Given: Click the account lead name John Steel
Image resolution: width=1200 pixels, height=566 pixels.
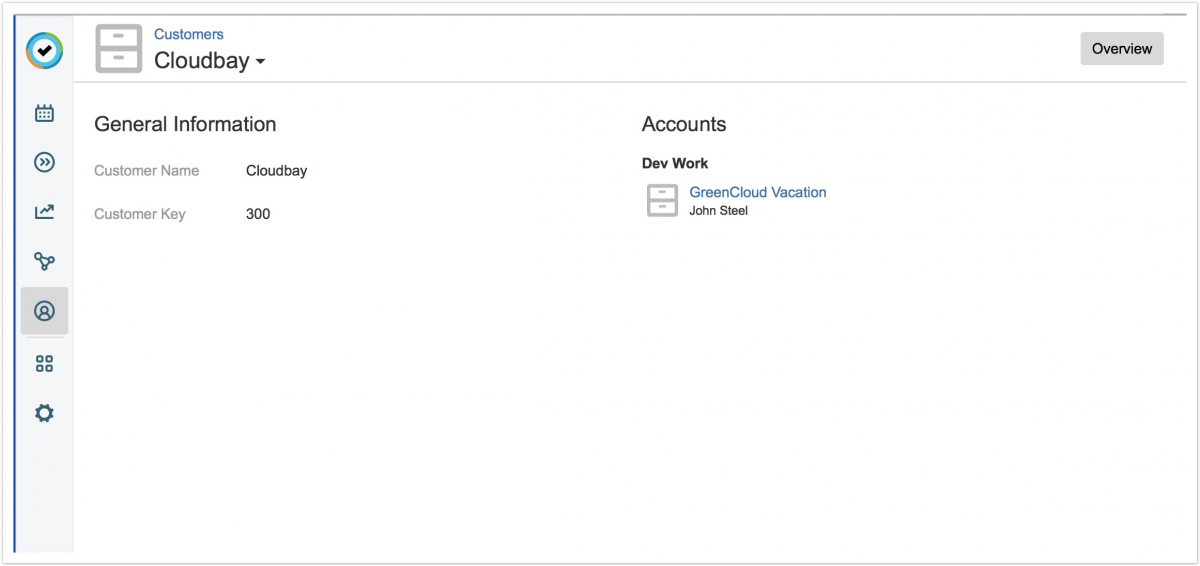Looking at the screenshot, I should click(x=718, y=211).
